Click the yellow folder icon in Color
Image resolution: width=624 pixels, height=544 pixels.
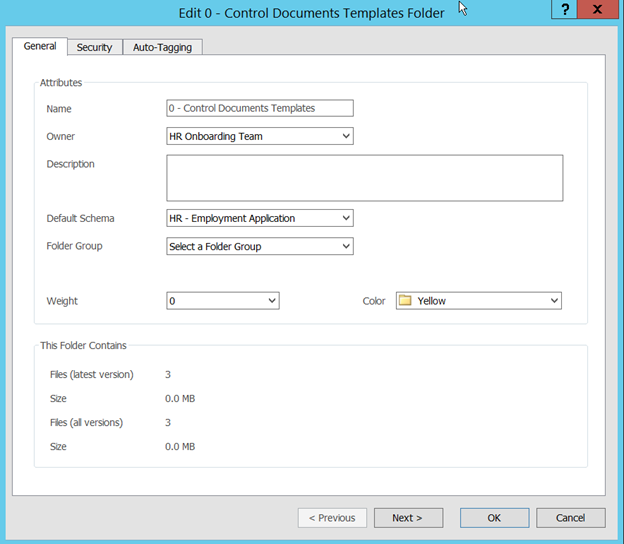pyautogui.click(x=405, y=300)
